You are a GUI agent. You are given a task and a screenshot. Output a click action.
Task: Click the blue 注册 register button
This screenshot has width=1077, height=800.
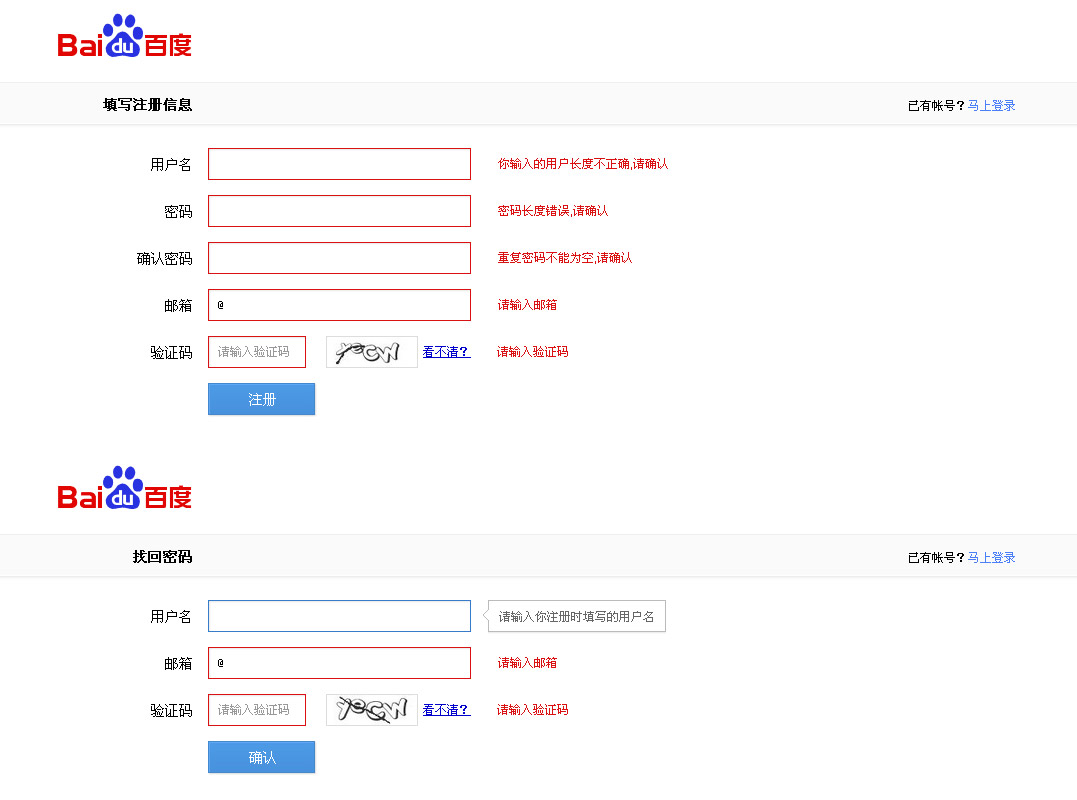coord(262,399)
